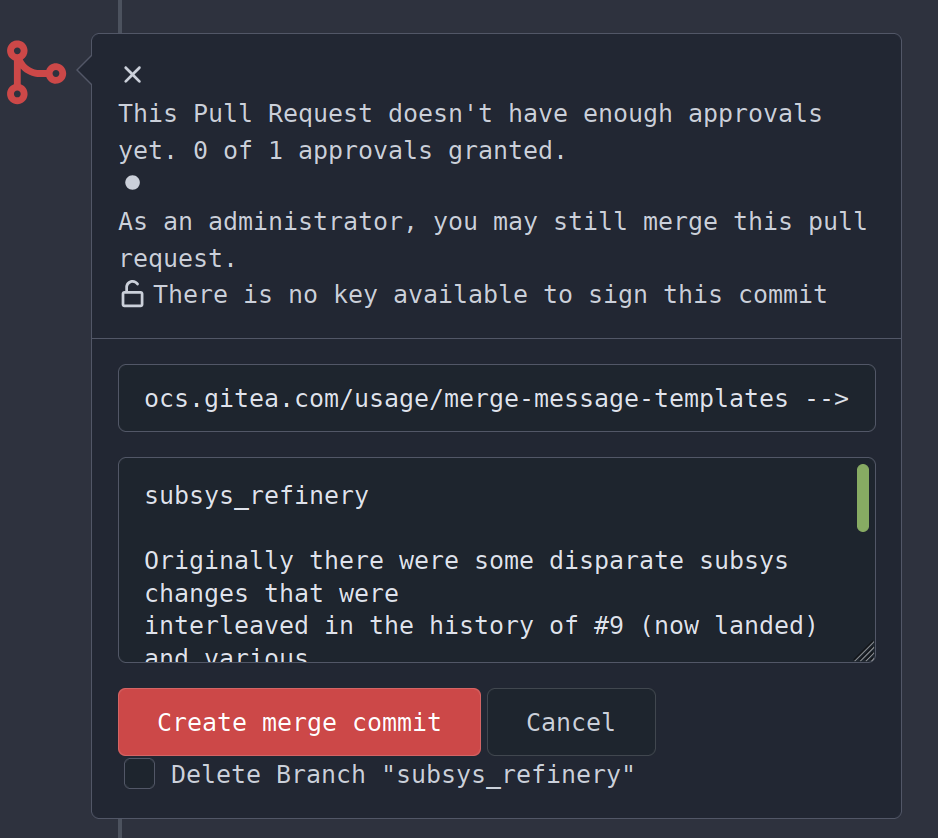
Task: Click the textarea resize grip corner
Action: pyautogui.click(x=865, y=652)
